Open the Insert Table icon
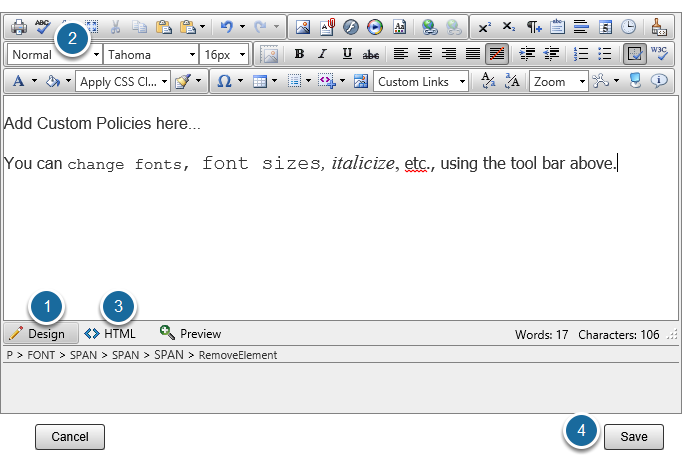This screenshot has width=685, height=456. (x=260, y=81)
